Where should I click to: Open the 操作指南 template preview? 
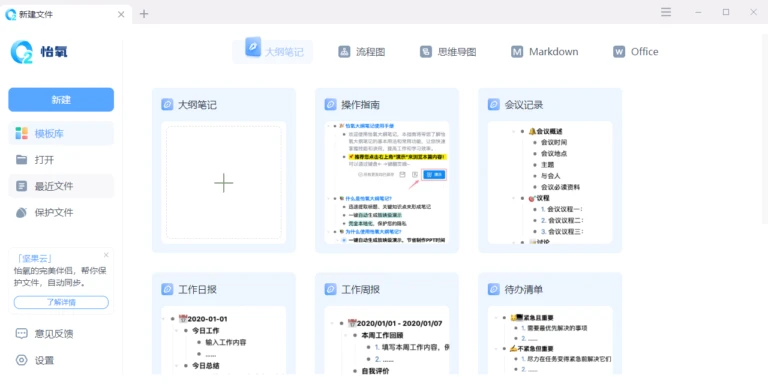pos(387,182)
